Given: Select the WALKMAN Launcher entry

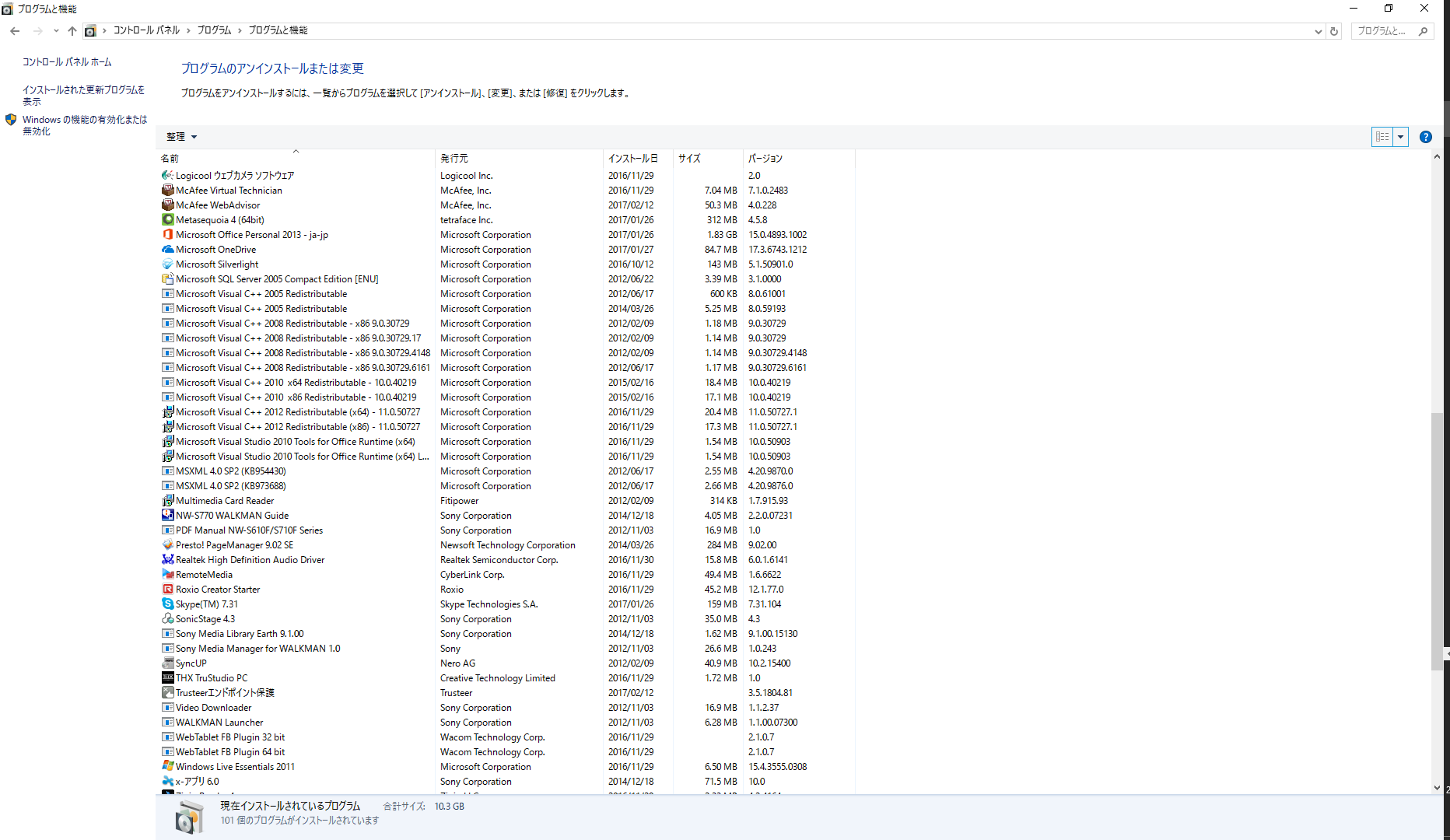Looking at the screenshot, I should (507, 723).
